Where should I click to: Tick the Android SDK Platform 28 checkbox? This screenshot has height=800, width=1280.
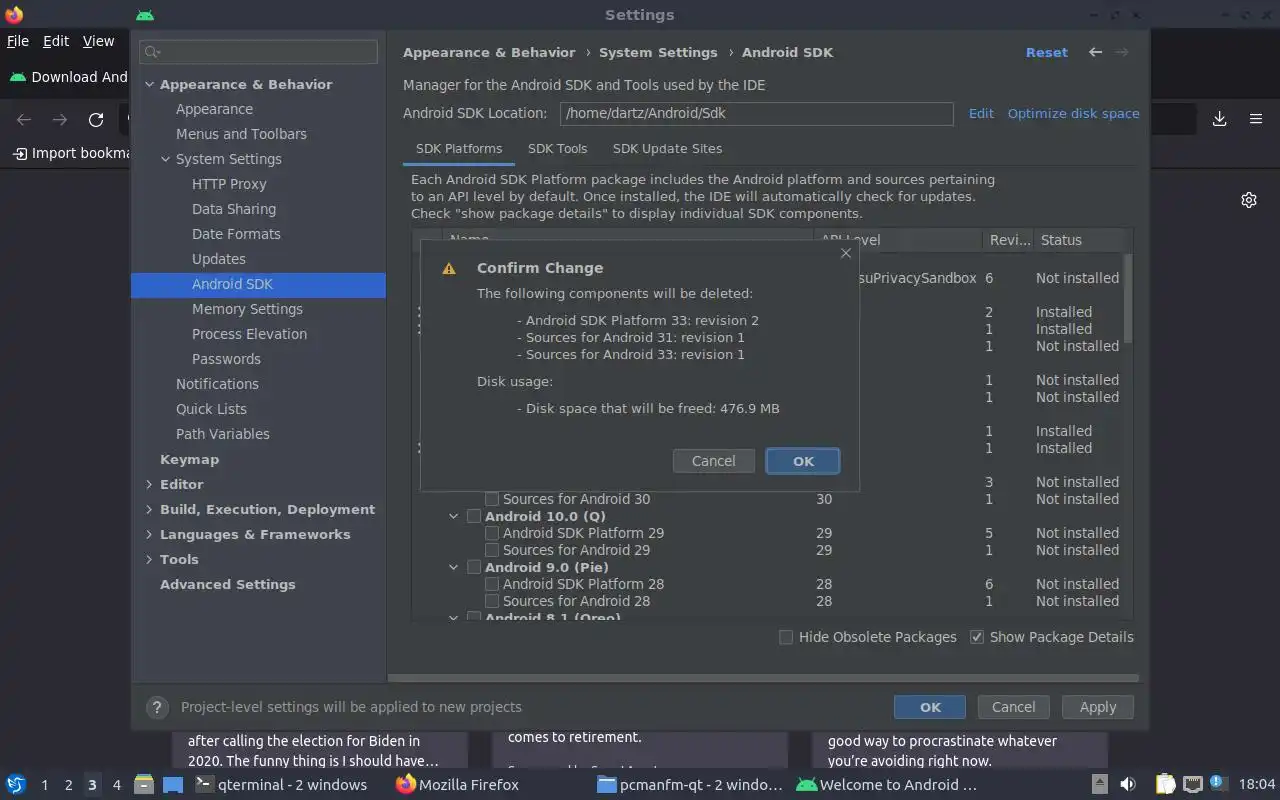[x=492, y=584]
